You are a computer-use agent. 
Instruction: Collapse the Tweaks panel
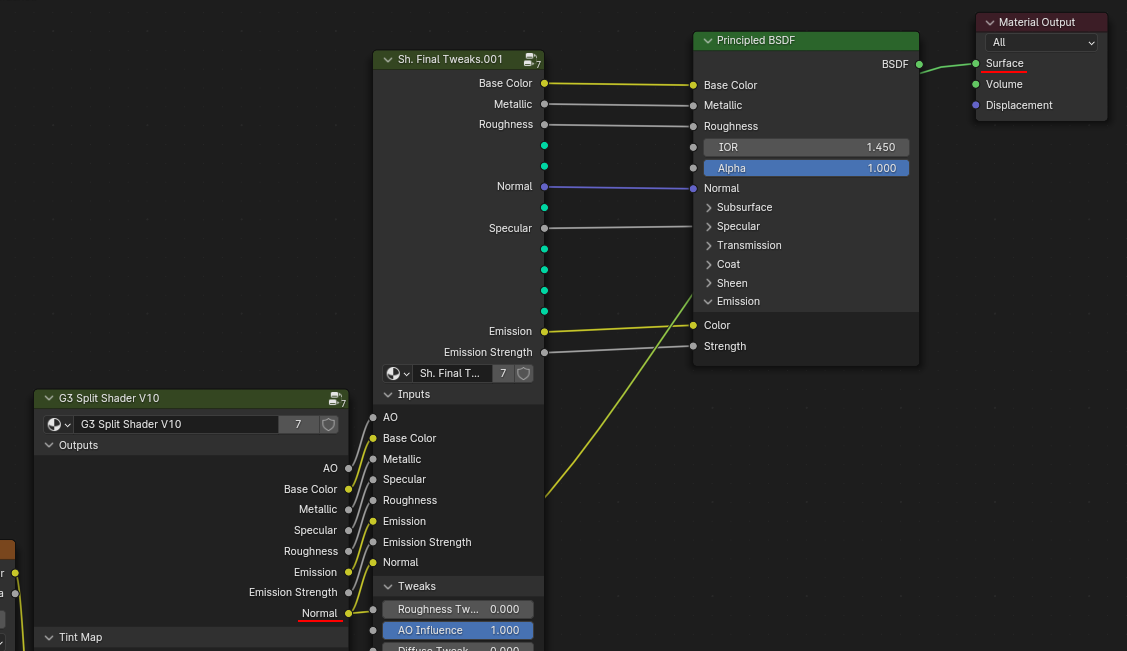pyautogui.click(x=388, y=586)
